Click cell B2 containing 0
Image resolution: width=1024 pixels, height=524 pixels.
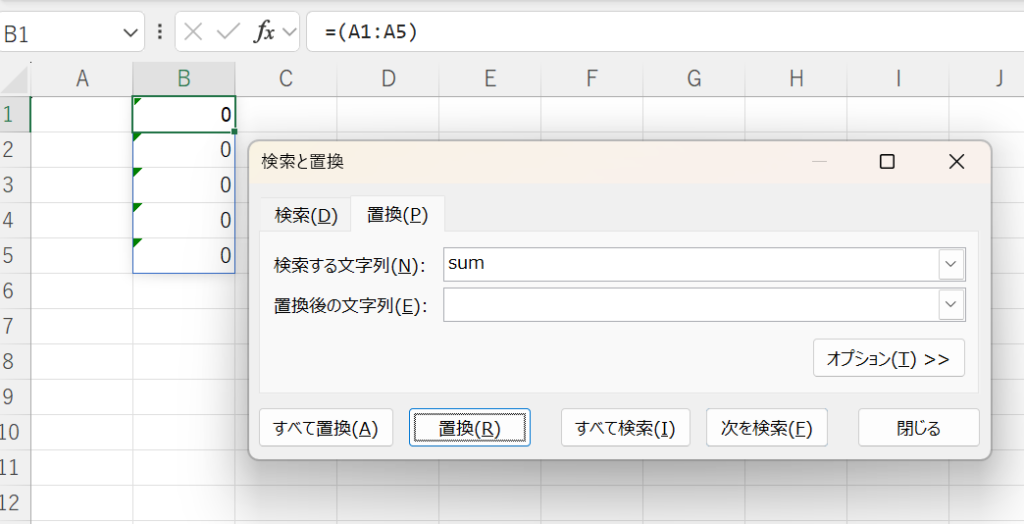[x=184, y=150]
